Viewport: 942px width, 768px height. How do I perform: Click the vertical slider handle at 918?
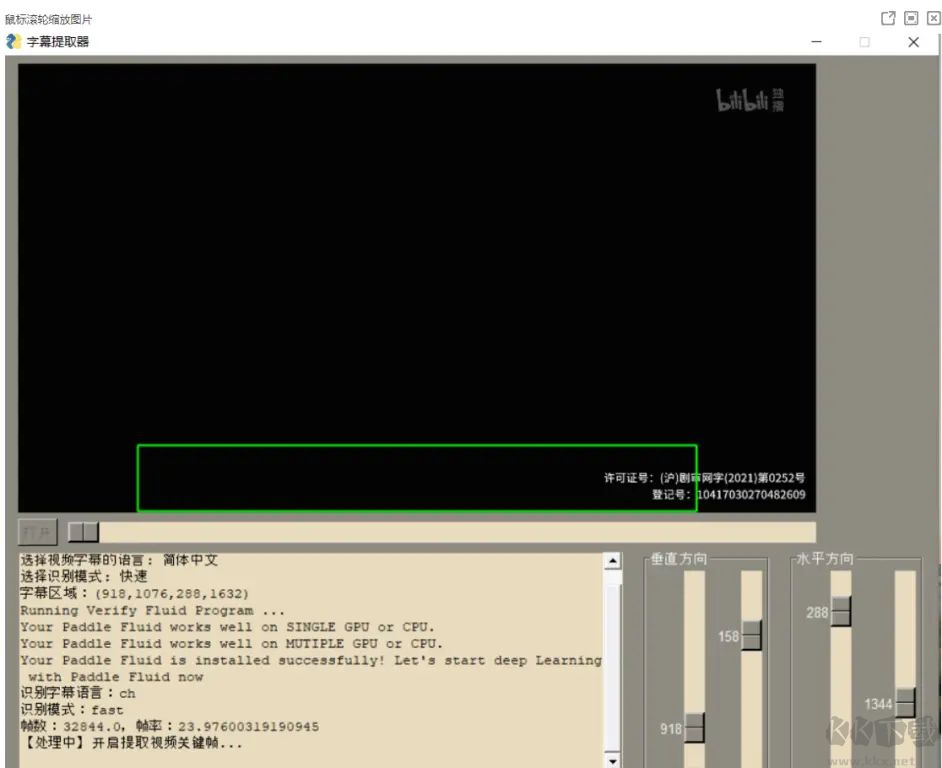tap(694, 728)
